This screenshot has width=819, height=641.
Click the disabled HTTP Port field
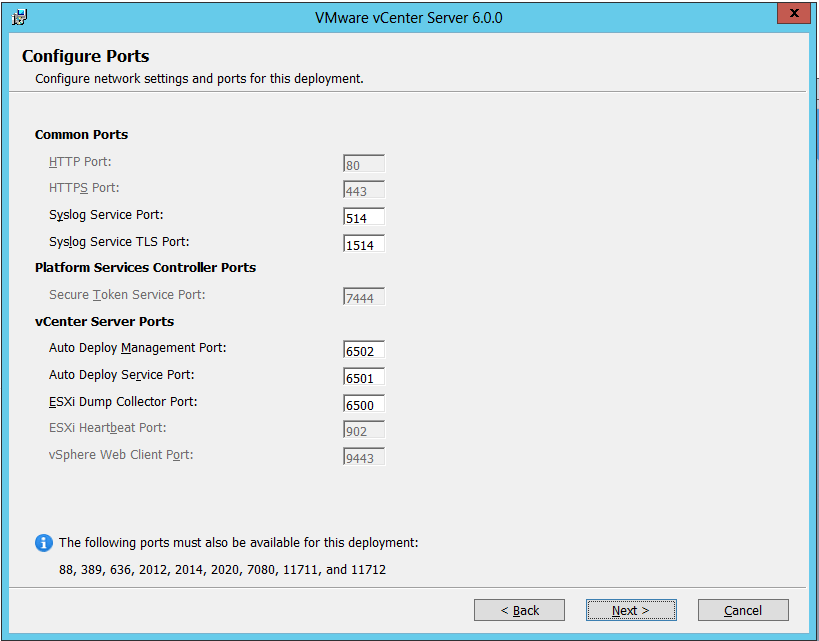(364, 164)
